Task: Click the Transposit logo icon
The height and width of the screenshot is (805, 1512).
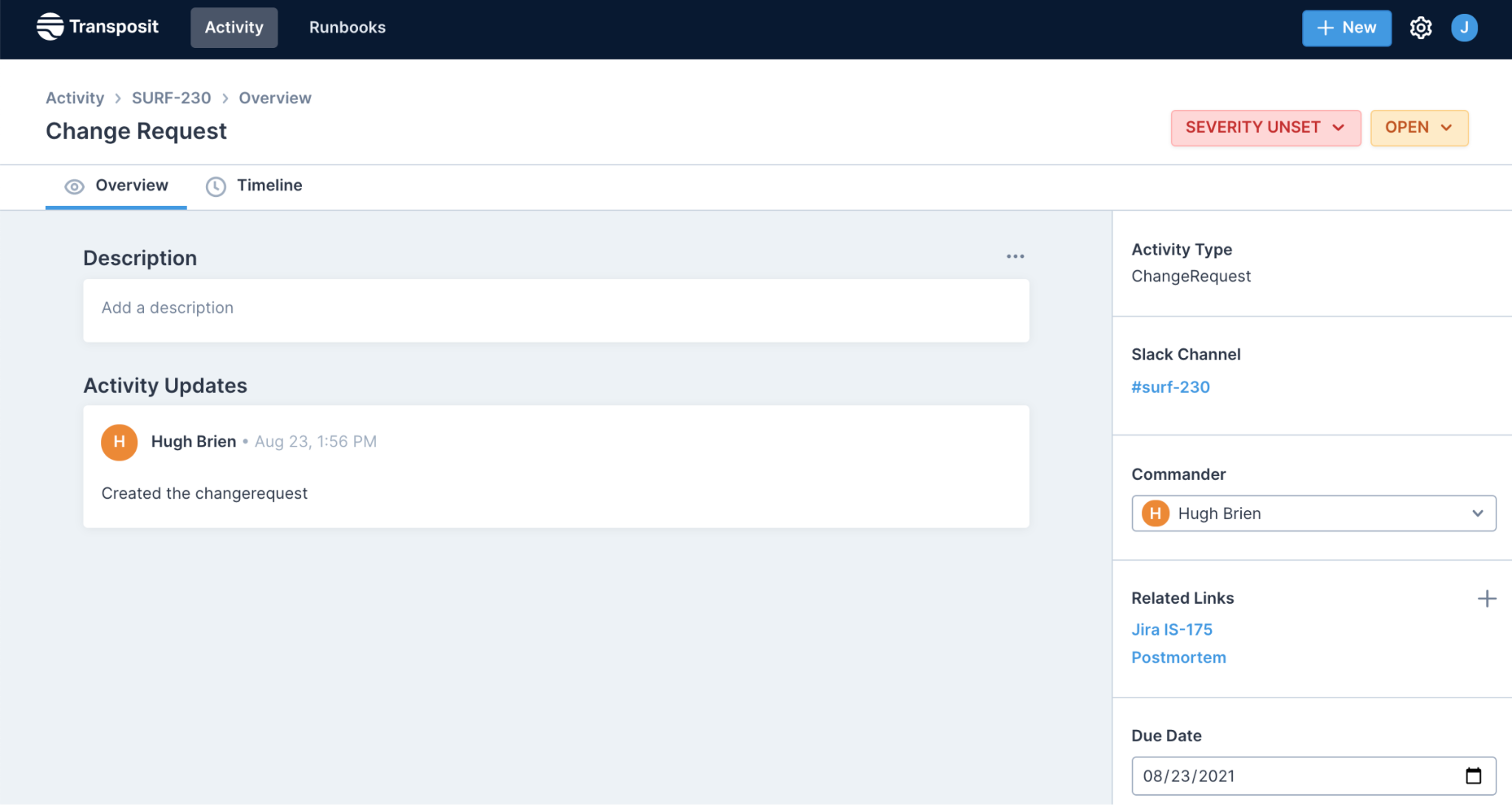Action: click(50, 27)
